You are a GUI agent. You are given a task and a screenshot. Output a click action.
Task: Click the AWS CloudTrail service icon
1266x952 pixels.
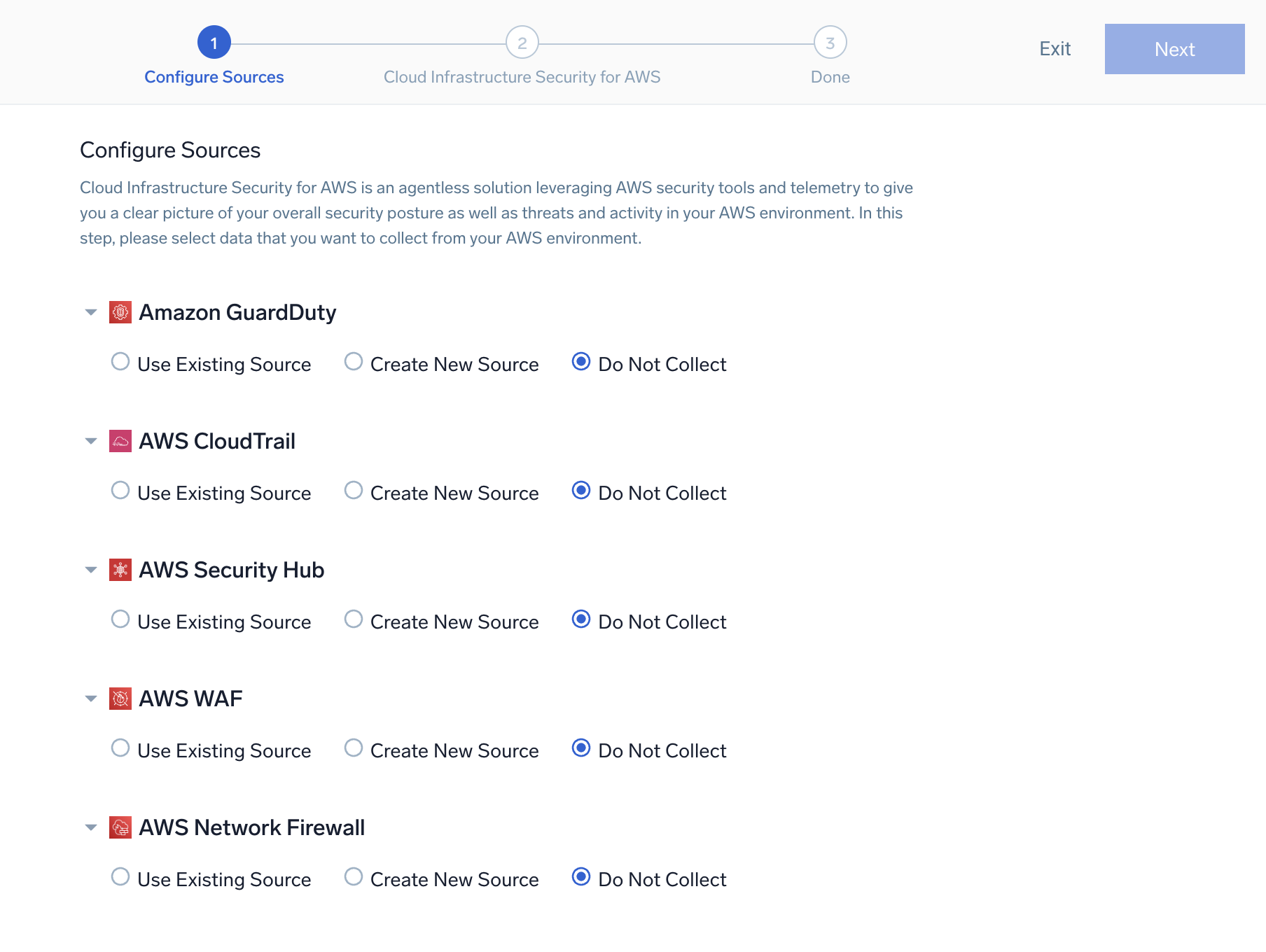coord(120,441)
